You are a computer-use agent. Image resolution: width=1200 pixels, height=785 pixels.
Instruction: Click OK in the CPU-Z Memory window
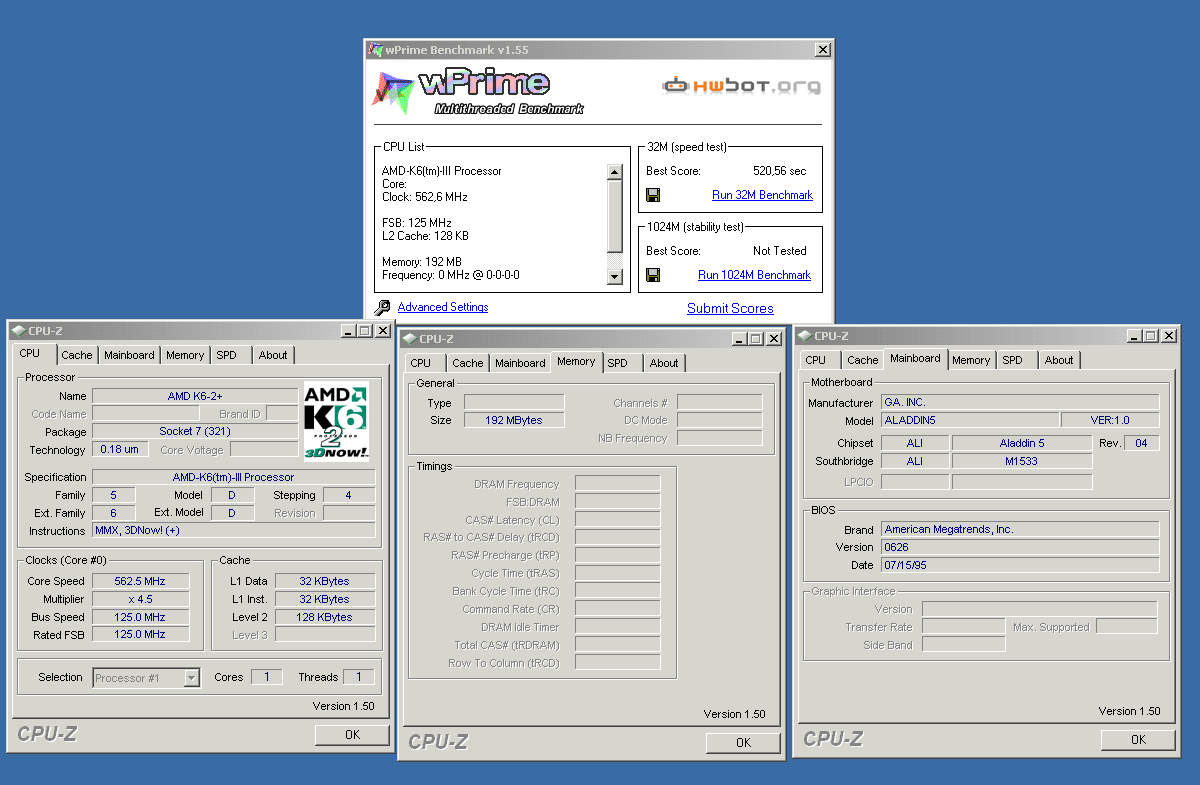[743, 742]
